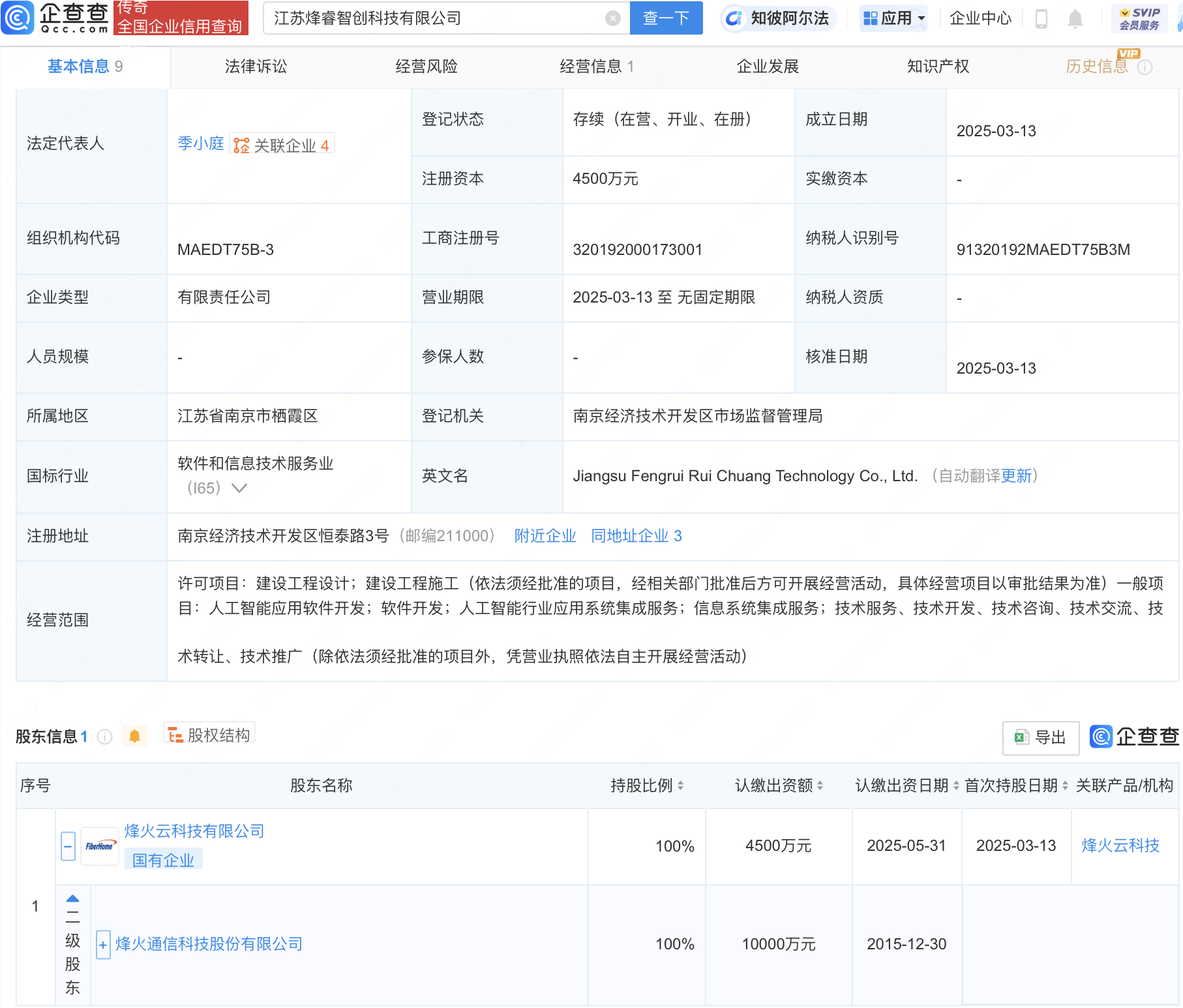Expand the 国标行业 I65 chevron

[x=239, y=488]
